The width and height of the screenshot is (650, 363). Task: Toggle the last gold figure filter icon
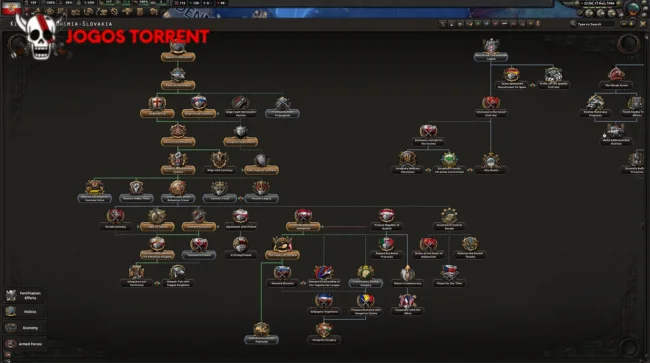(538, 24)
